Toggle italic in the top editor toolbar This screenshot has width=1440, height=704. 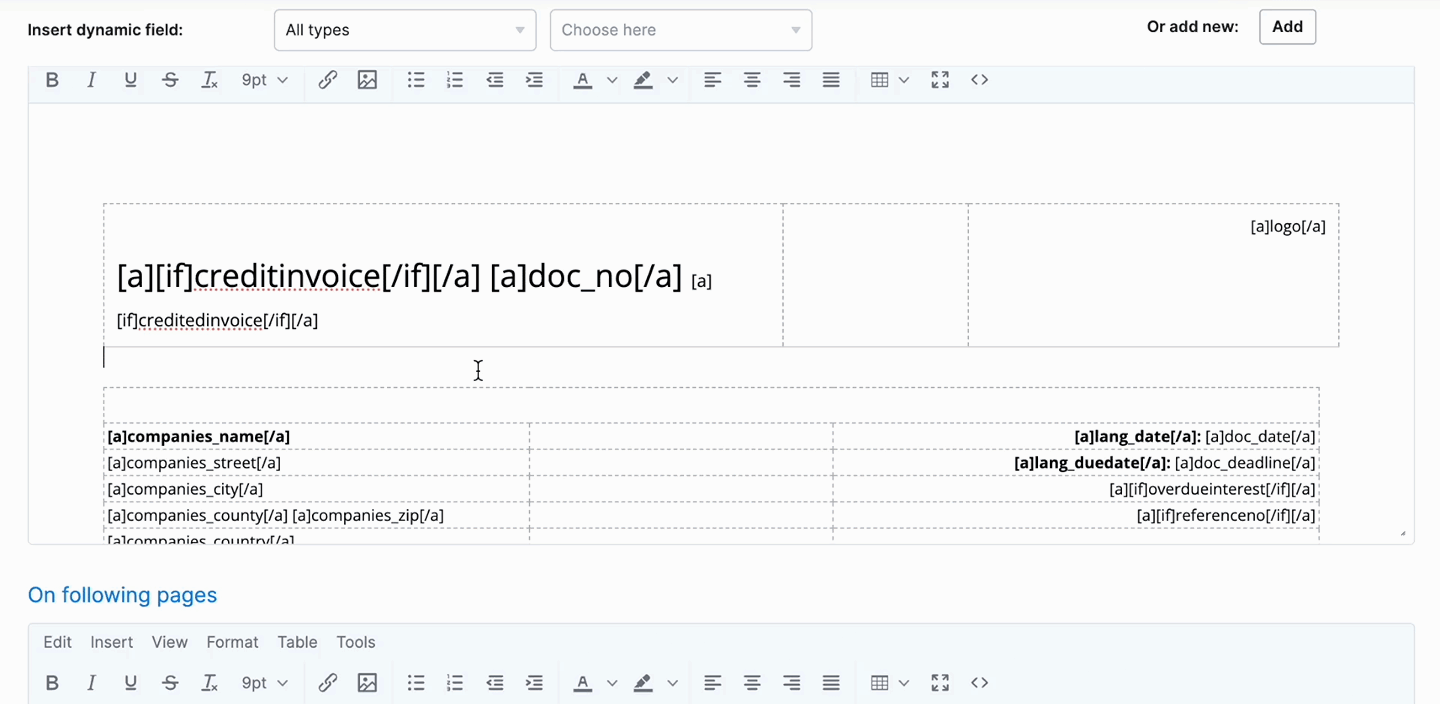click(91, 80)
